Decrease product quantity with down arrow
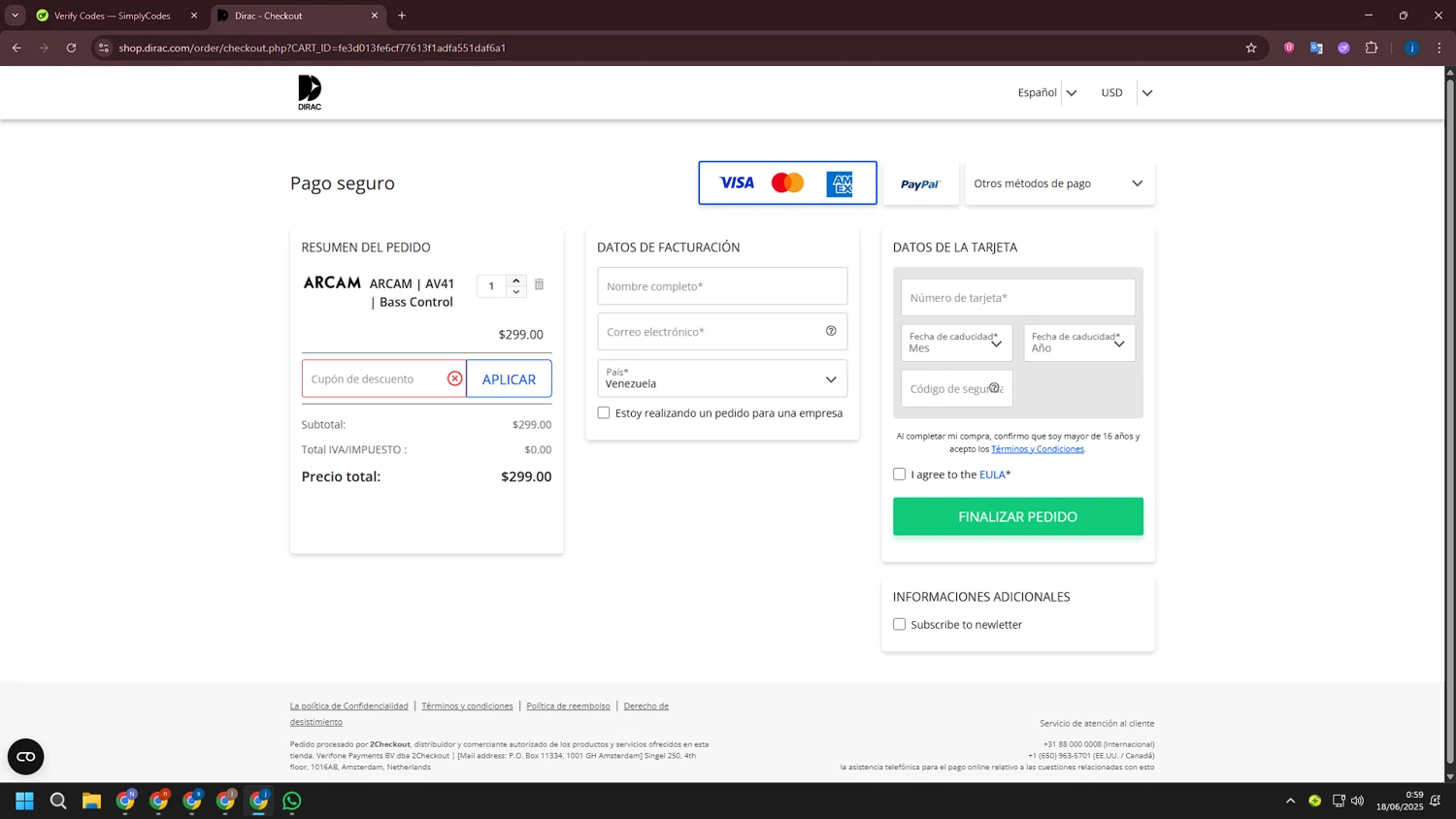Viewport: 1456px width, 819px height. point(516,291)
